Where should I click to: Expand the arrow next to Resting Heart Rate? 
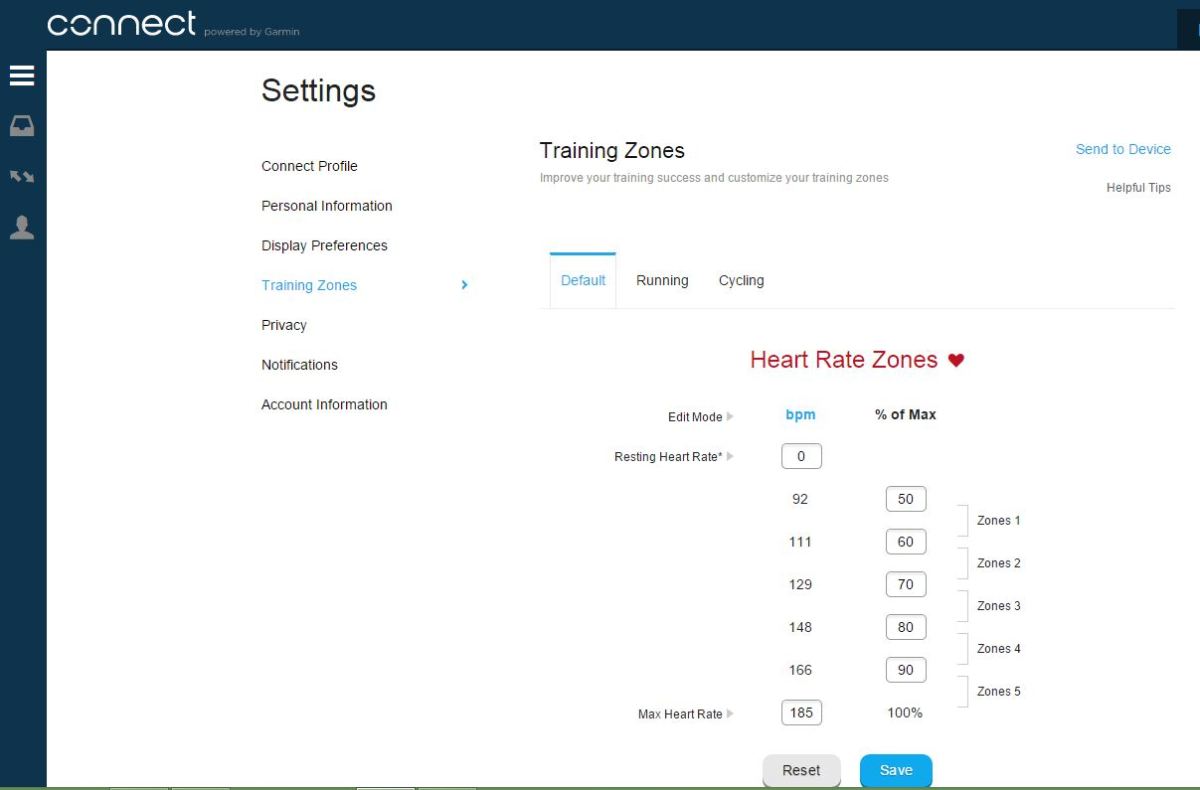(730, 457)
